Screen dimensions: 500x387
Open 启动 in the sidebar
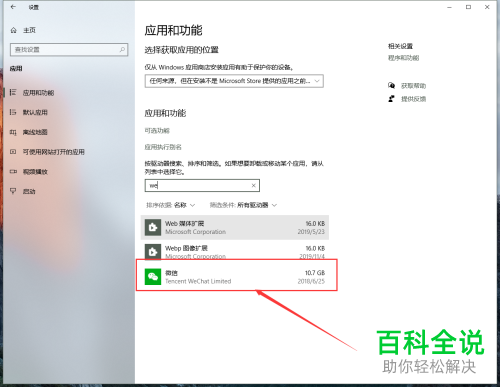(29, 191)
